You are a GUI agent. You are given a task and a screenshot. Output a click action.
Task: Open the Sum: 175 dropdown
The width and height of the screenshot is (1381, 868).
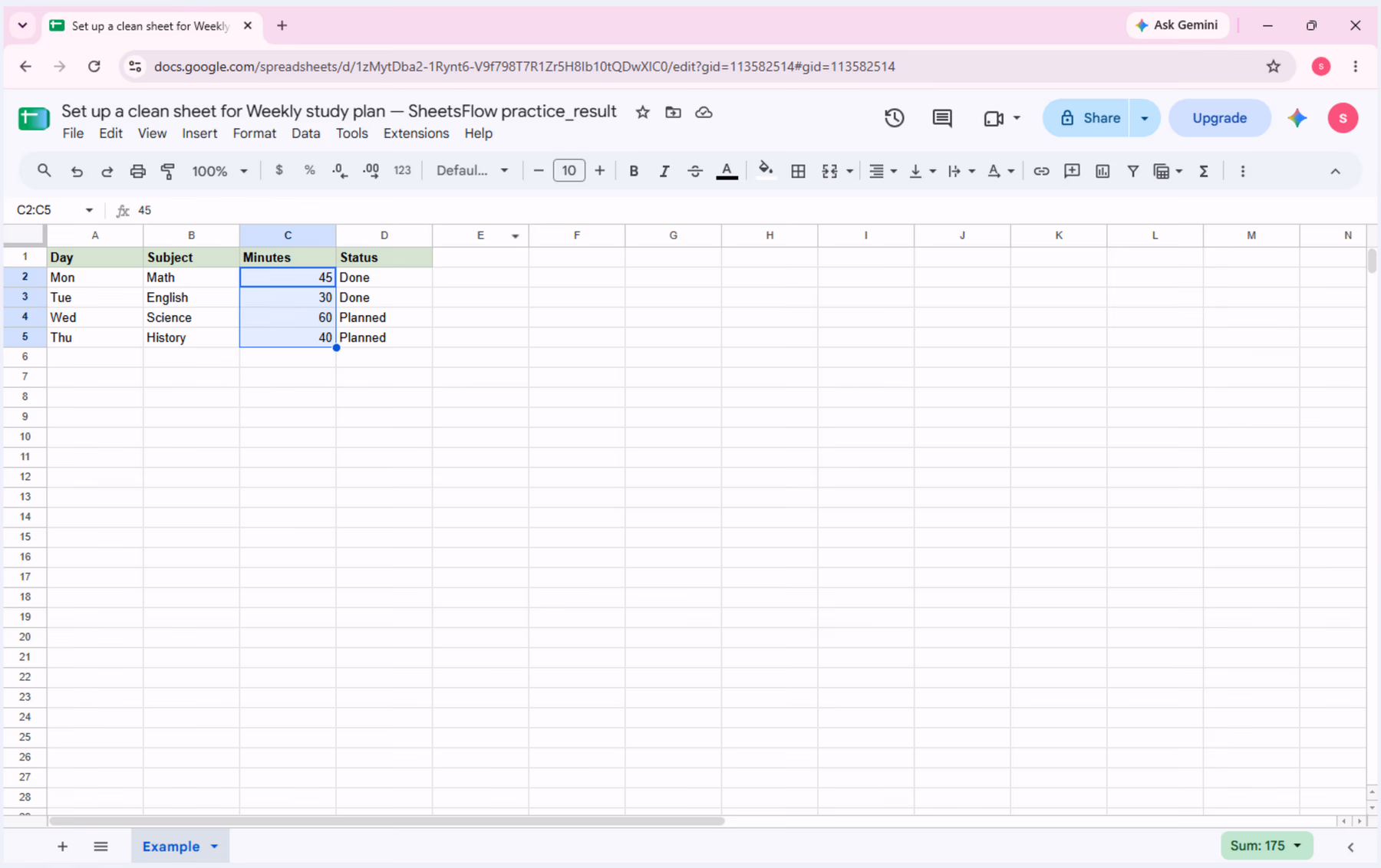point(1266,846)
